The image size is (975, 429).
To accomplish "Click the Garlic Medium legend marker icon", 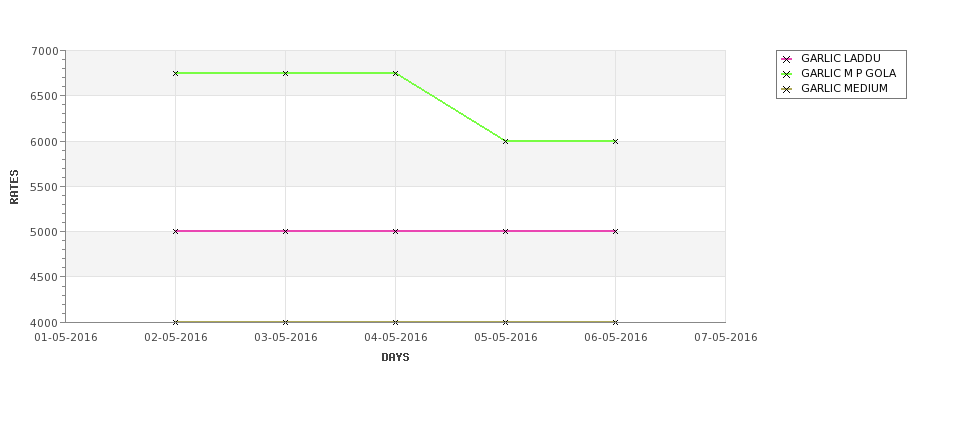I will click(x=786, y=89).
